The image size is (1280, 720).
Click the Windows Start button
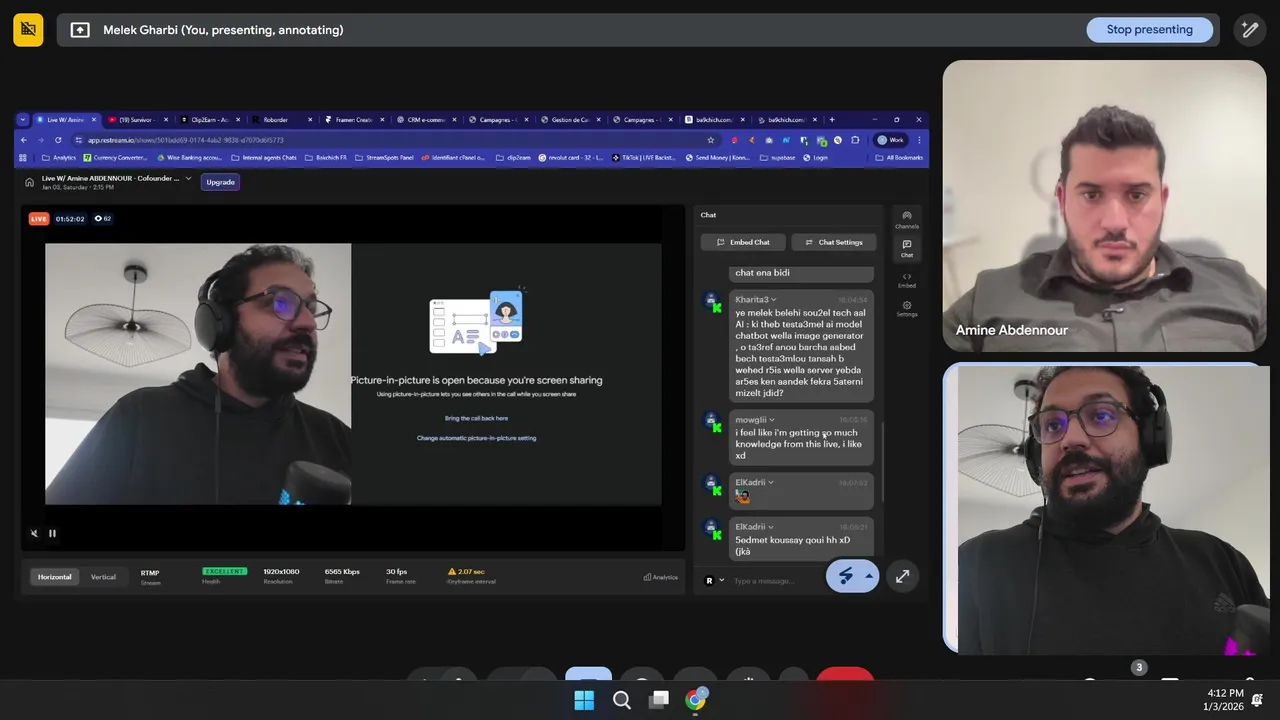point(584,700)
